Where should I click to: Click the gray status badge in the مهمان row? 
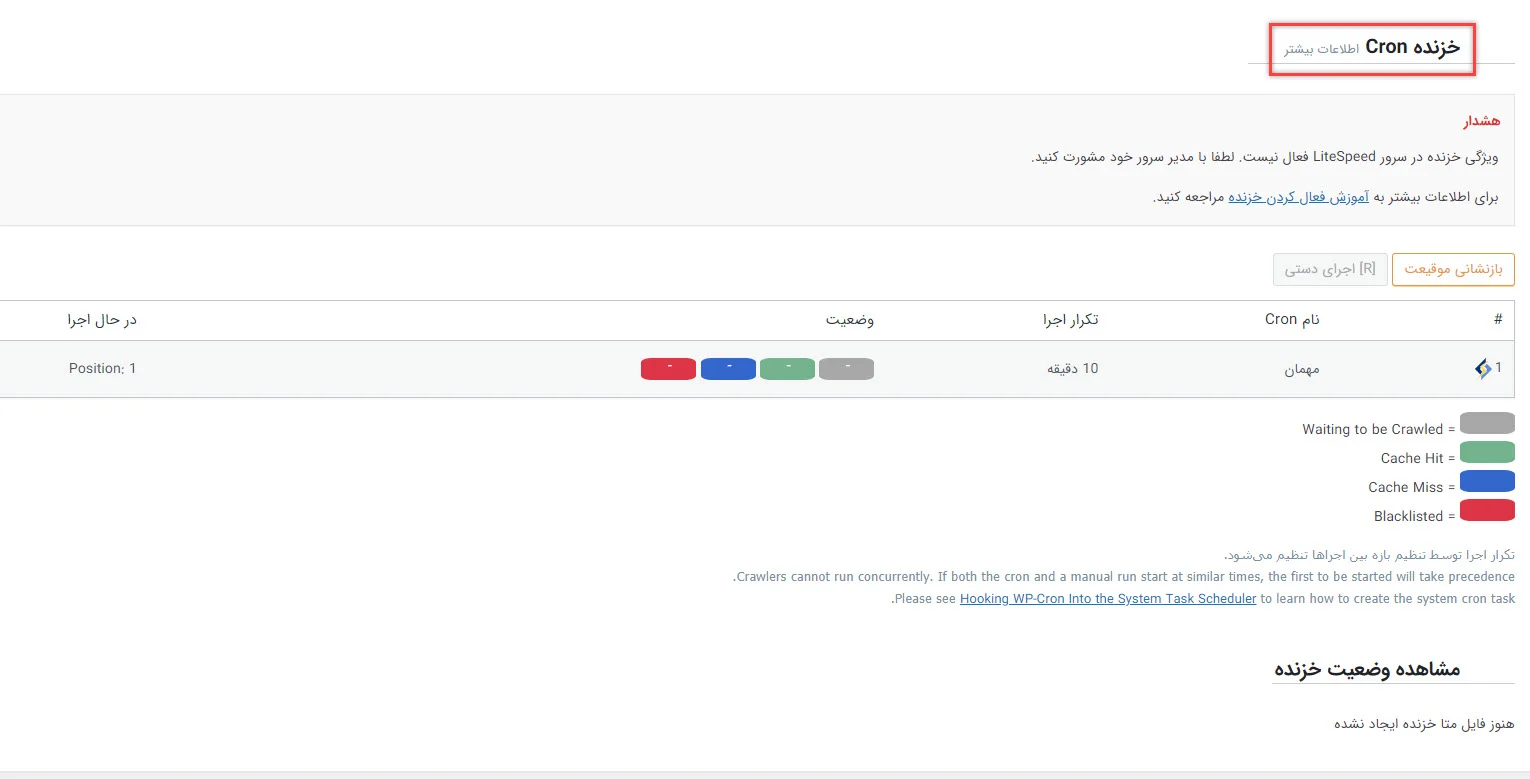click(846, 369)
